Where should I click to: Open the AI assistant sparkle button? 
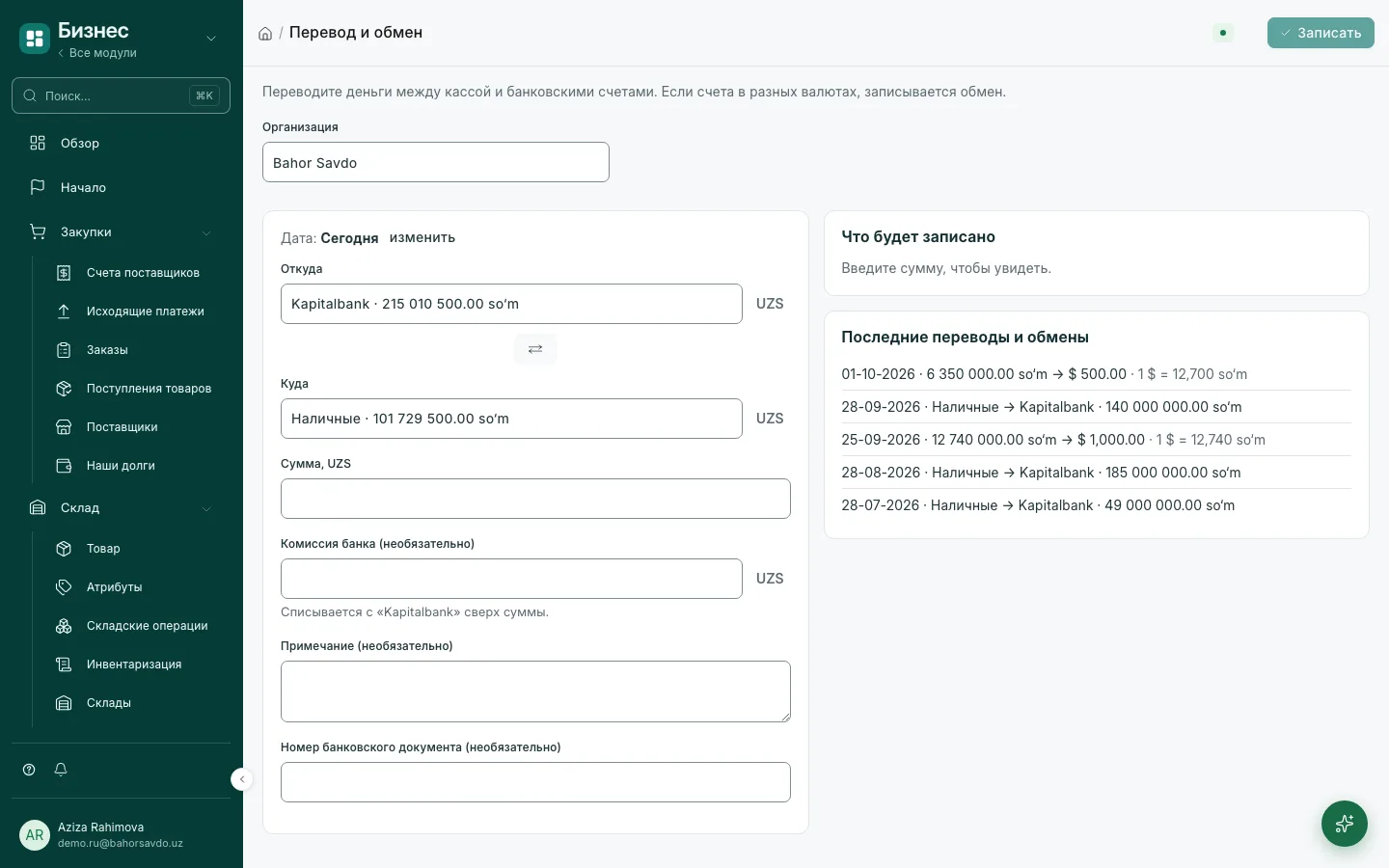click(1345, 824)
